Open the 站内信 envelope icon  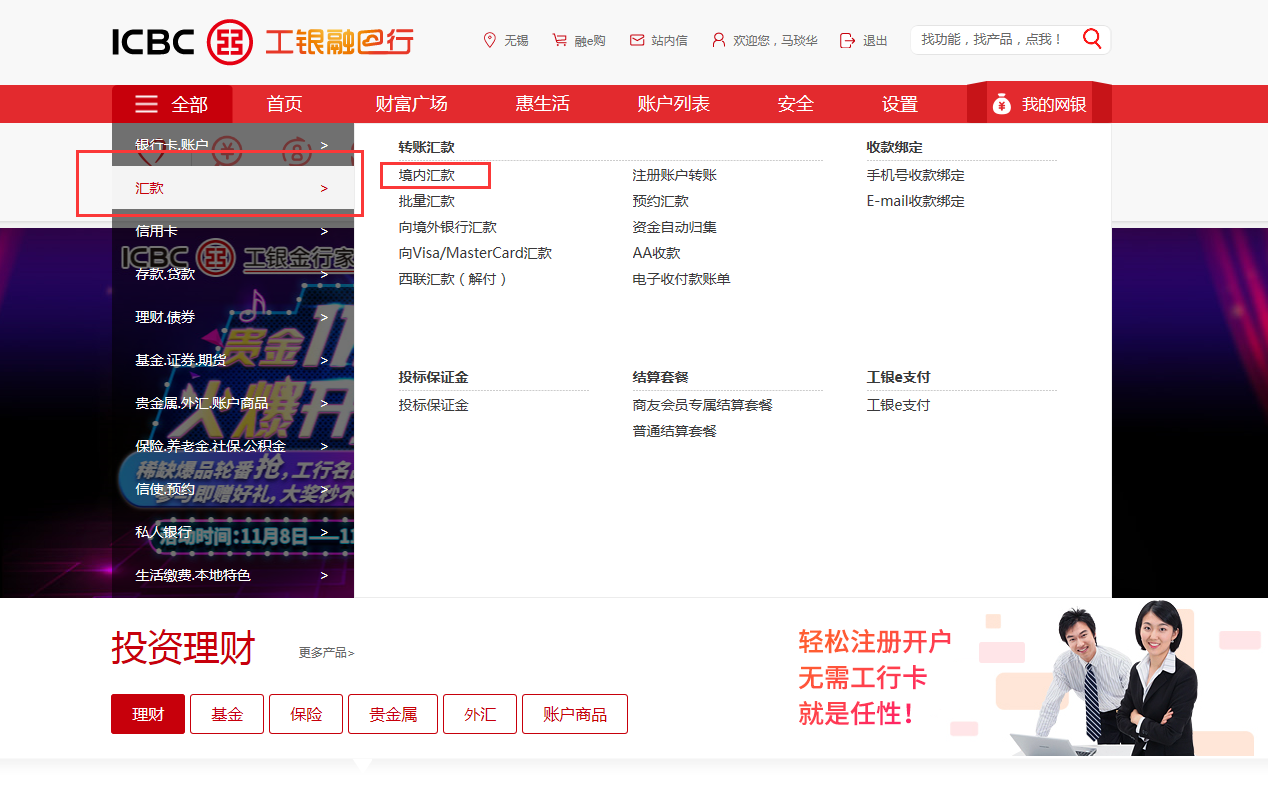tap(637, 40)
